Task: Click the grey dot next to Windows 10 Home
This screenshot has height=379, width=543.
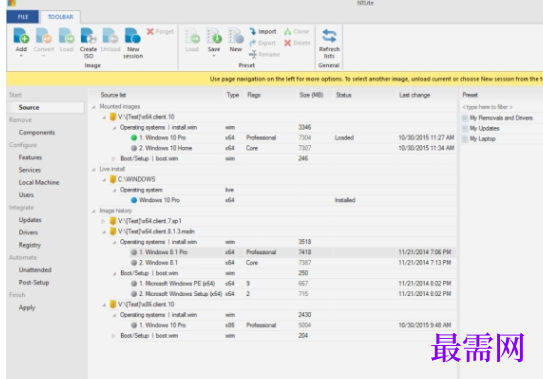Action: pyautogui.click(x=134, y=148)
